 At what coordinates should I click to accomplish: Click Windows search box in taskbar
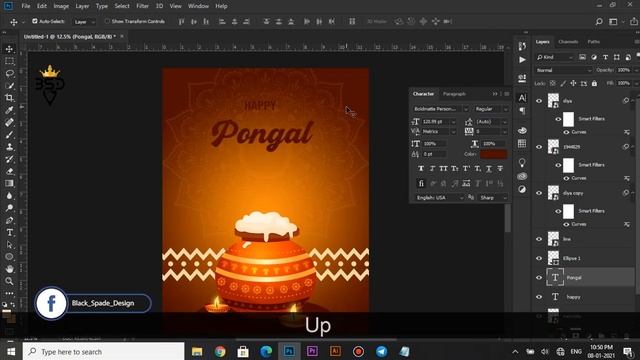[x=104, y=351]
